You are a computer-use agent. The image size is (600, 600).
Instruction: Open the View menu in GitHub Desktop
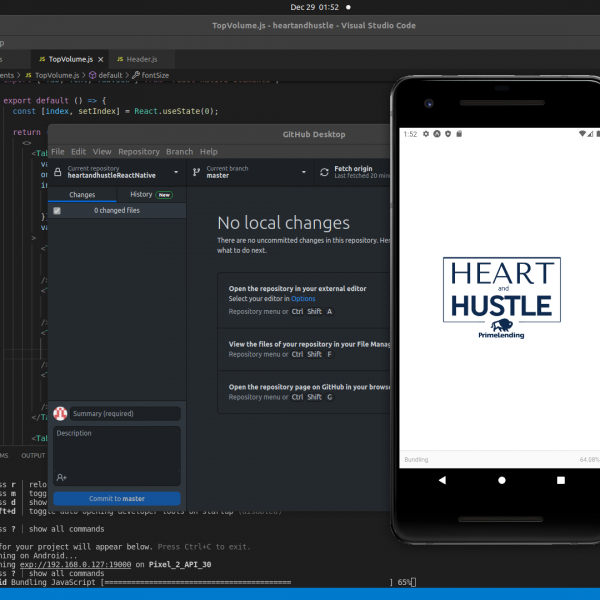coord(102,152)
